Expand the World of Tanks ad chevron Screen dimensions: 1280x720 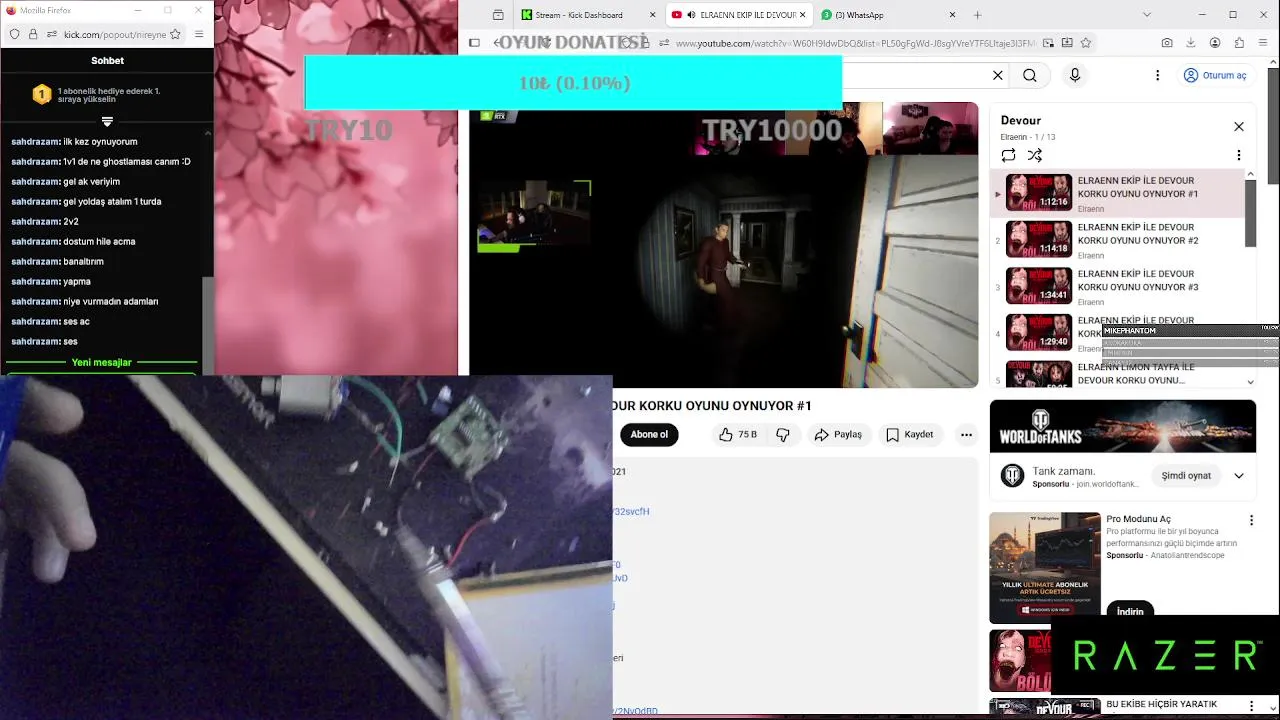click(1239, 476)
